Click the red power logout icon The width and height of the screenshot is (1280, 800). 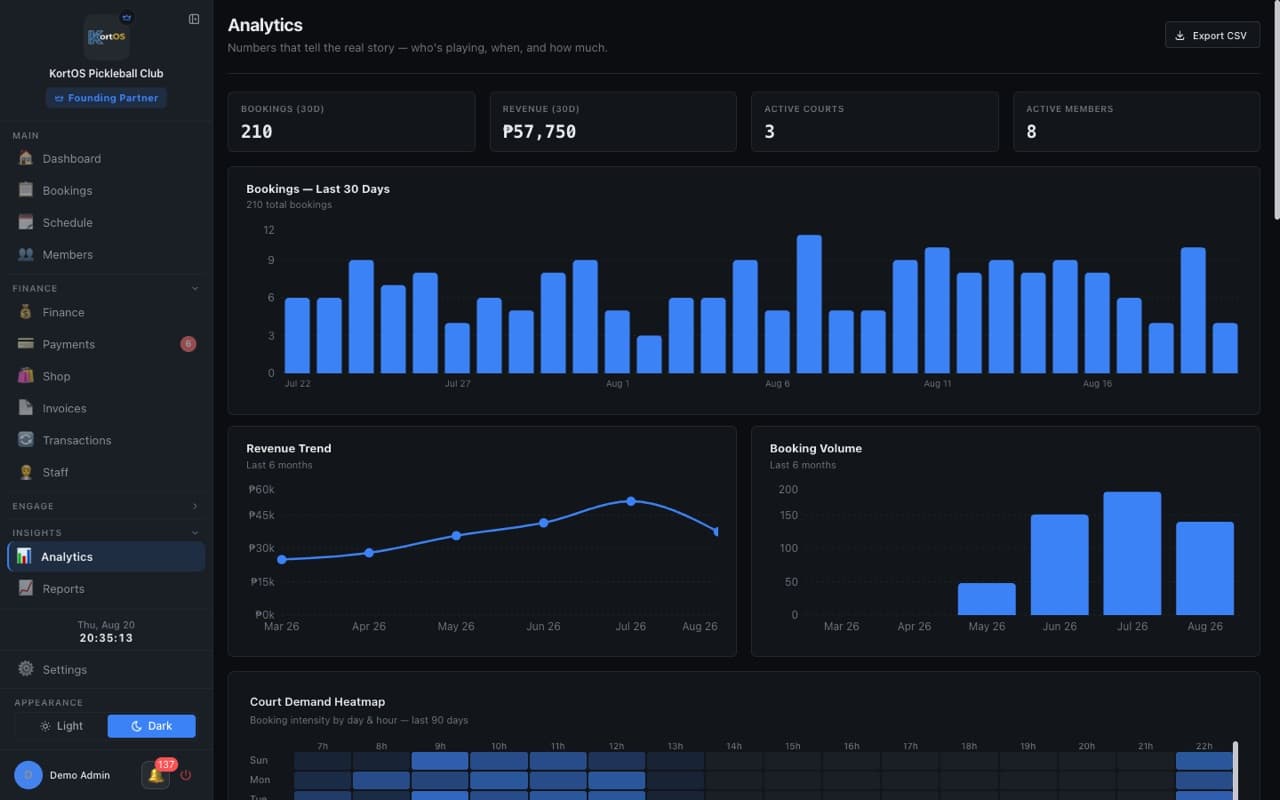click(x=185, y=775)
